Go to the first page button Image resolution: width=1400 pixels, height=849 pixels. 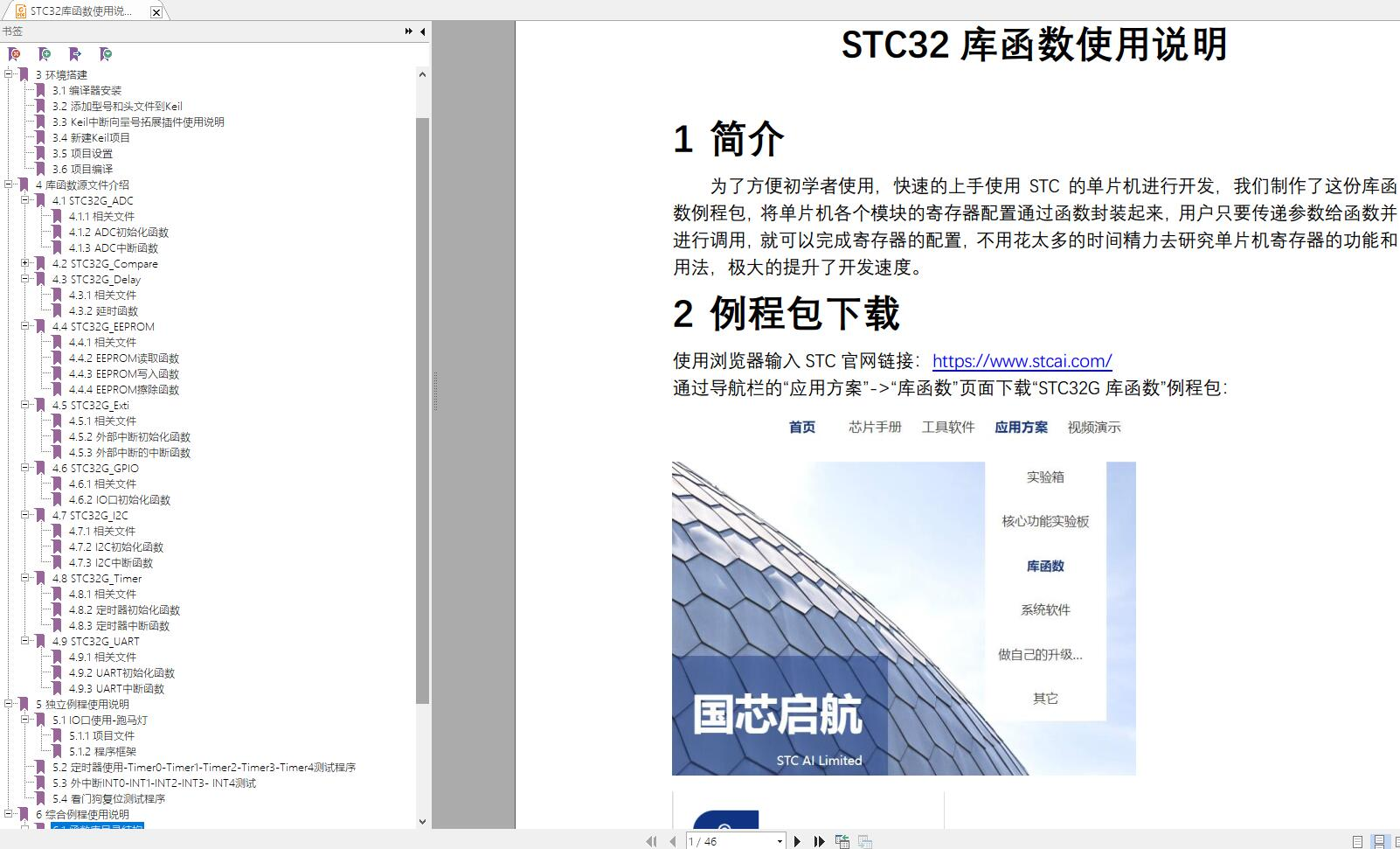[651, 841]
